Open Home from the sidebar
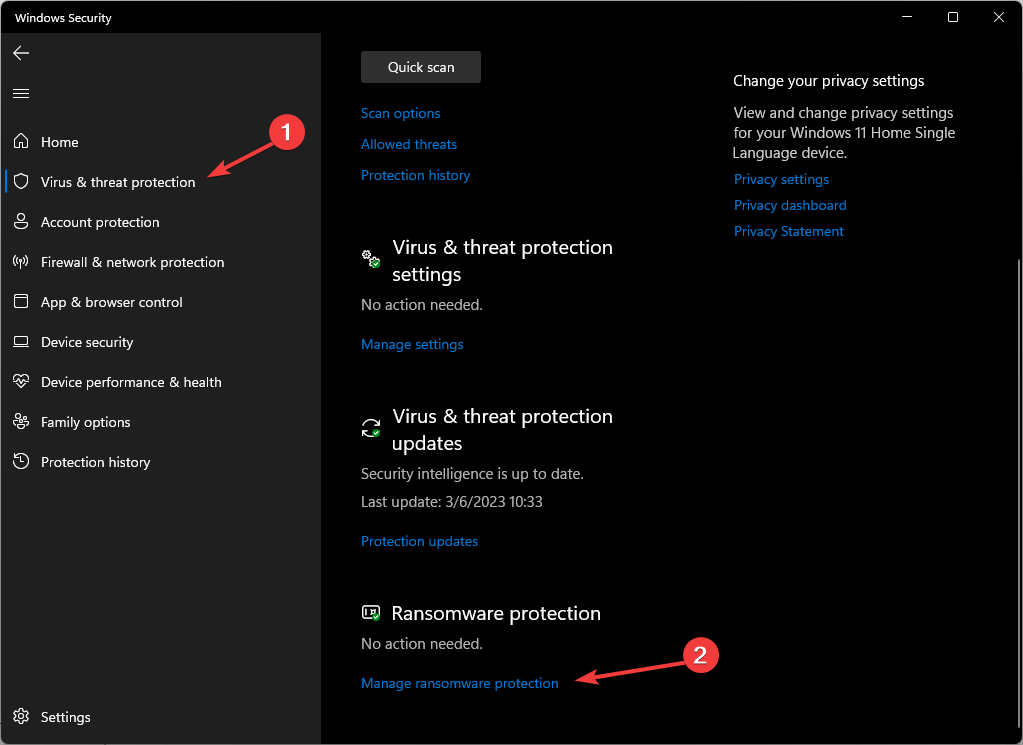This screenshot has height=745, width=1023. [x=58, y=141]
